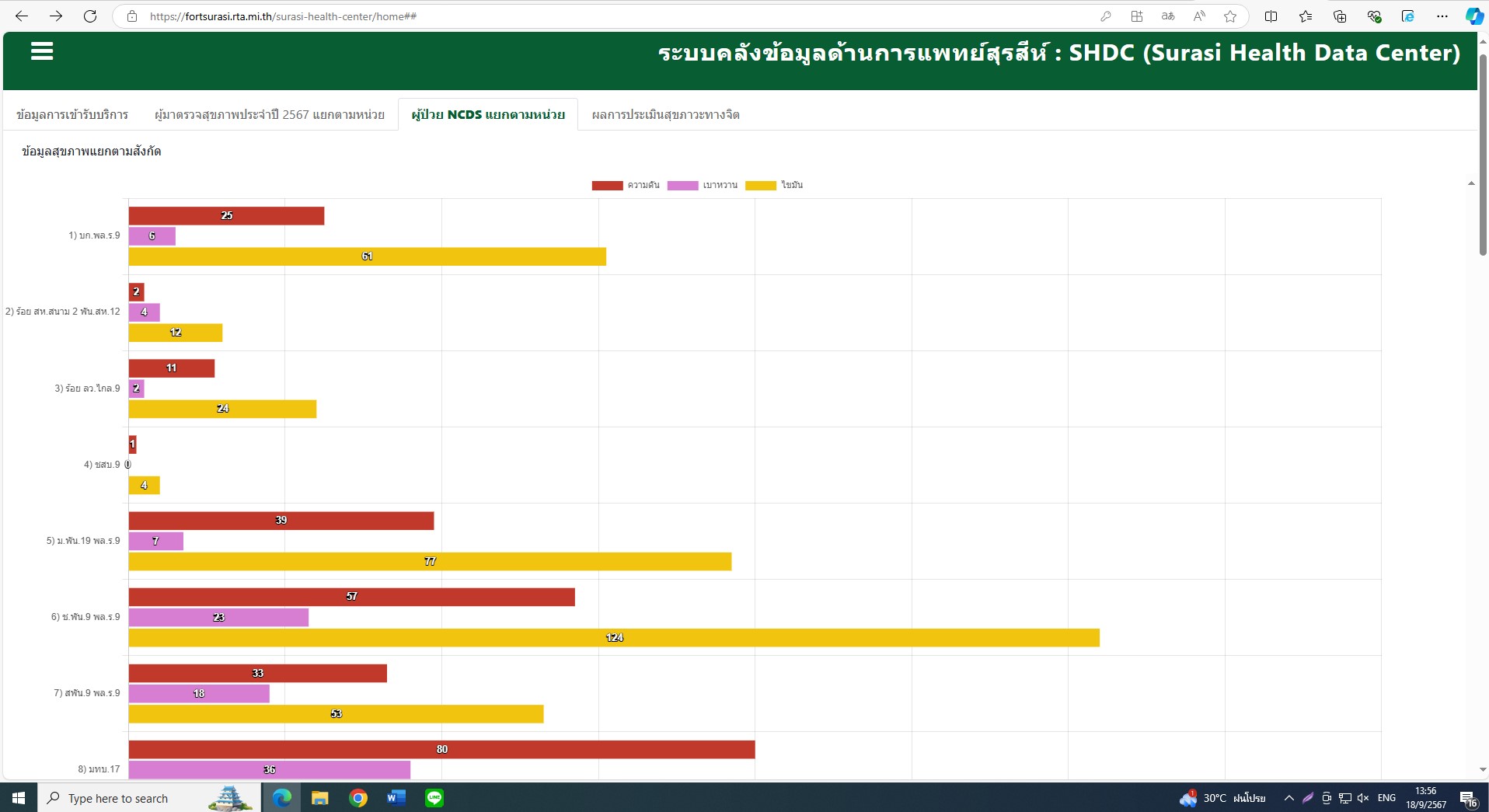This screenshot has width=1489, height=812.
Task: Click the yellow bar labeled 124
Action: (x=614, y=638)
